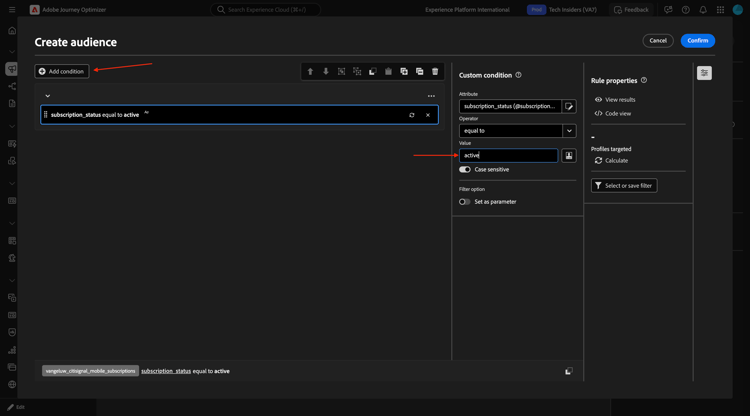Screen dimensions: 750x416
Task: Click the help question mark in top bar
Action: [685, 10]
